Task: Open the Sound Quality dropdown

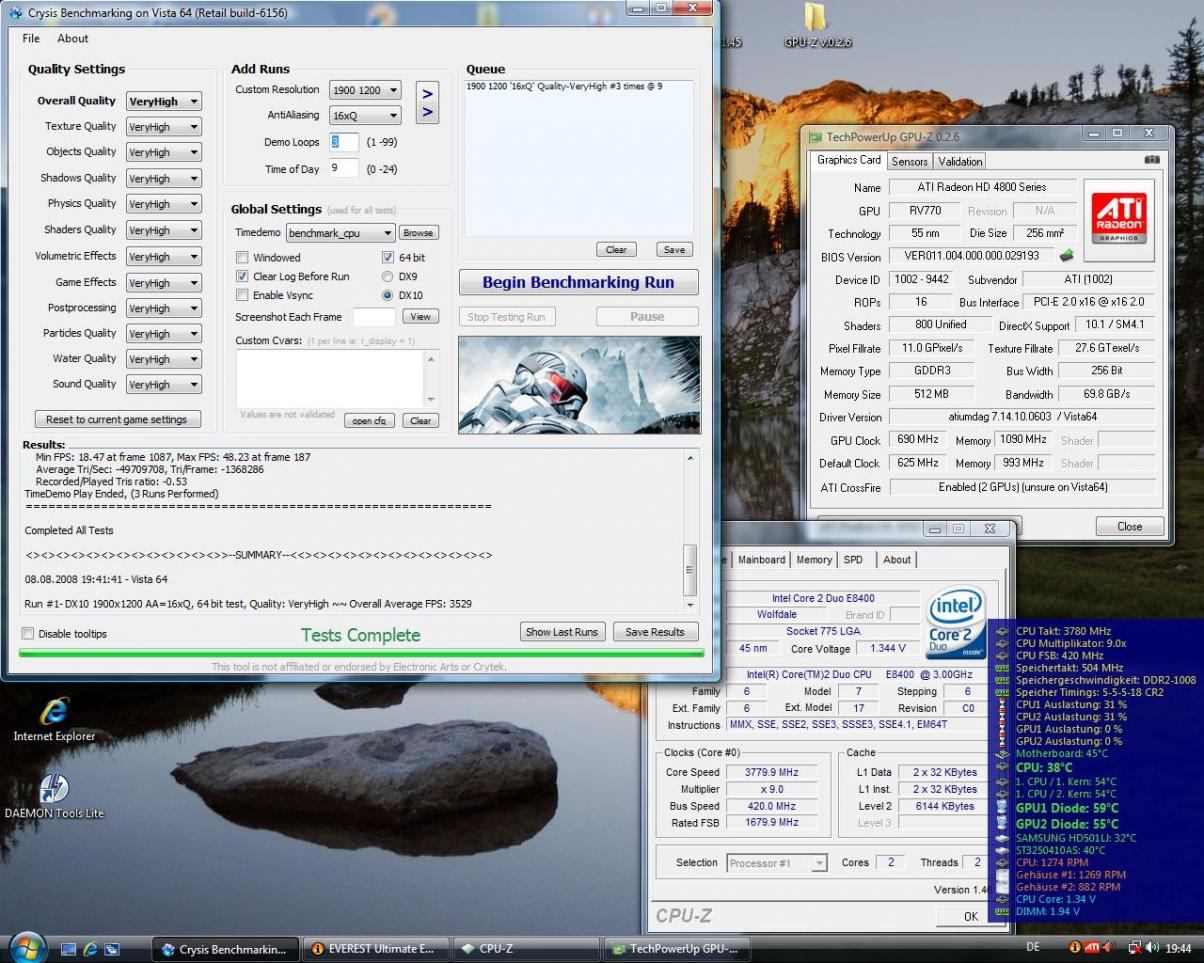Action: pyautogui.click(x=163, y=384)
